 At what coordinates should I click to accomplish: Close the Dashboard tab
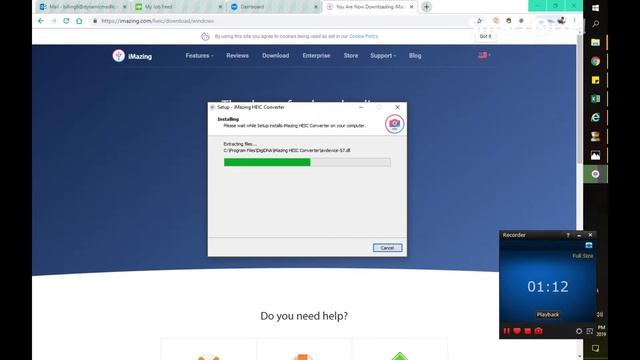[316, 7]
